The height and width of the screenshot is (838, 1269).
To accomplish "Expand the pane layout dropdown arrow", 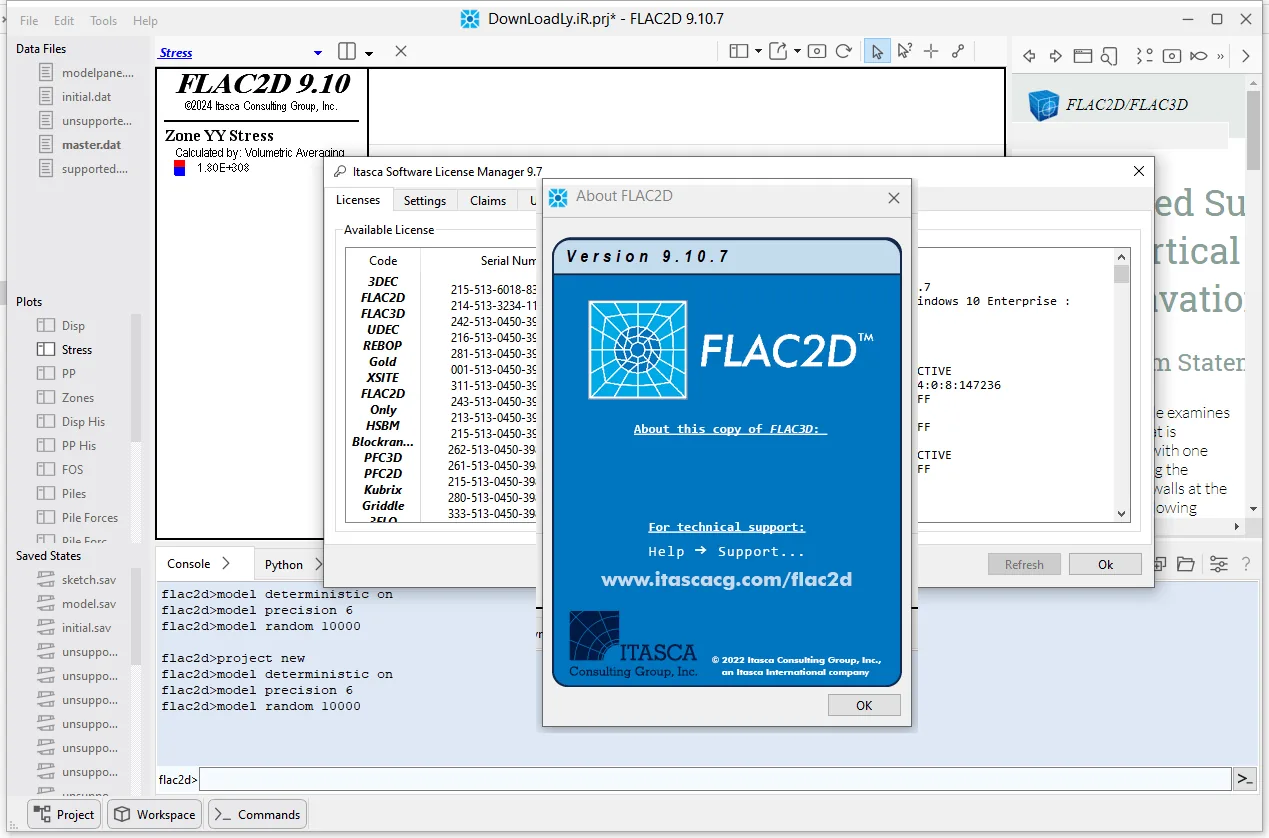I will tap(369, 53).
